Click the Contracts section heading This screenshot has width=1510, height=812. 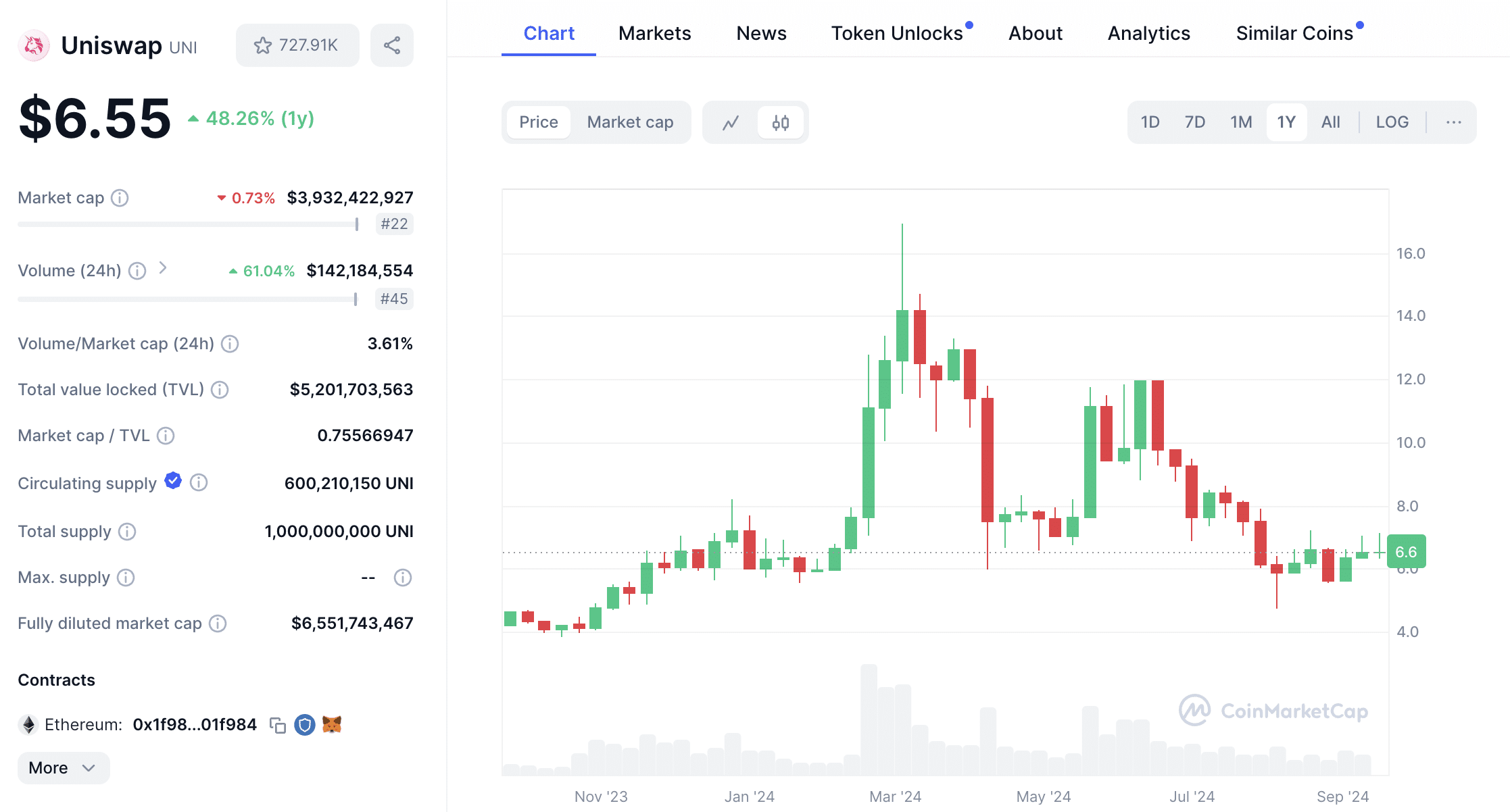[x=56, y=680]
